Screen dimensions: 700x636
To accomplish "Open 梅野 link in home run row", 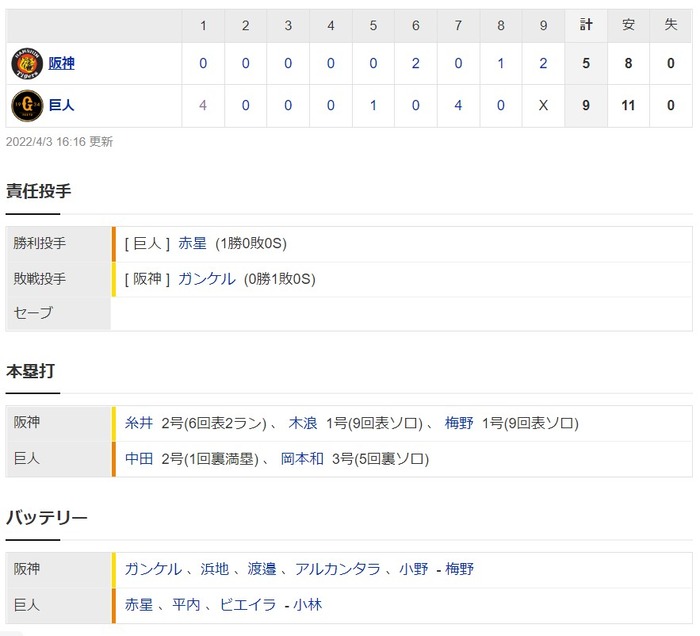I will [x=458, y=423].
